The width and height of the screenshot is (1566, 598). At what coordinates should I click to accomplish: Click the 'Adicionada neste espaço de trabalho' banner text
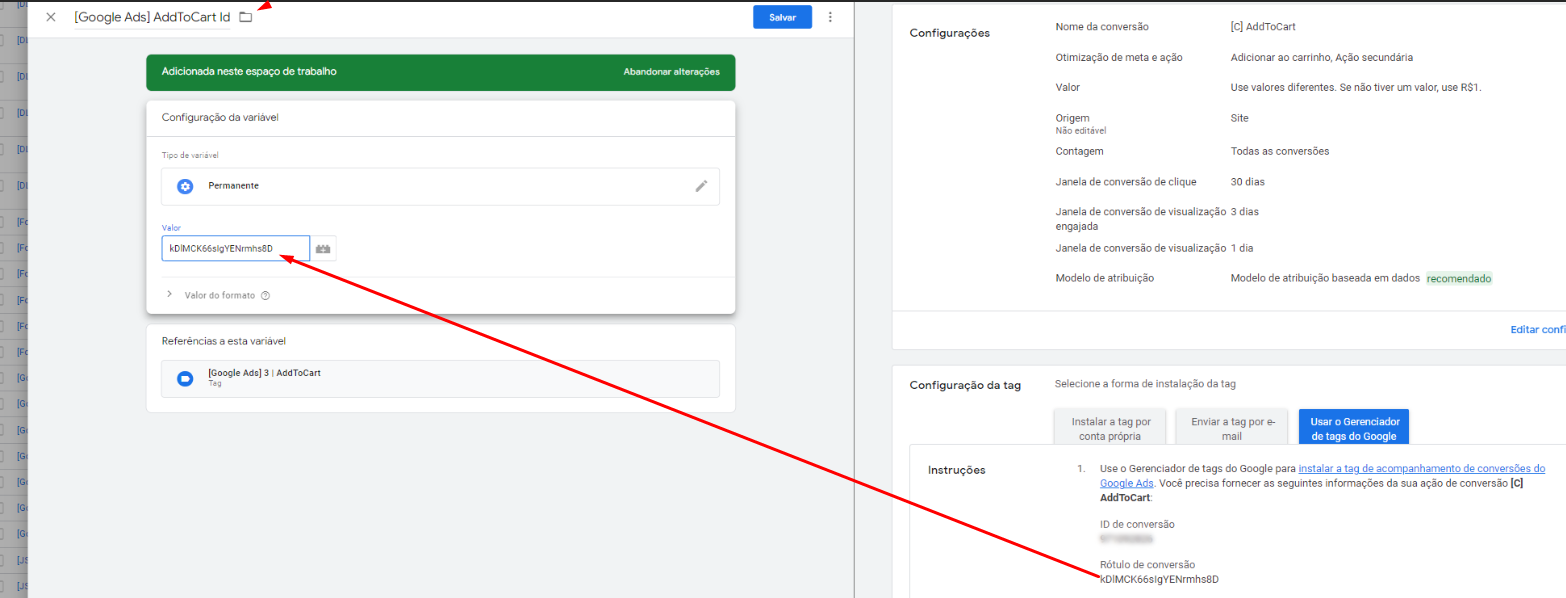click(249, 72)
